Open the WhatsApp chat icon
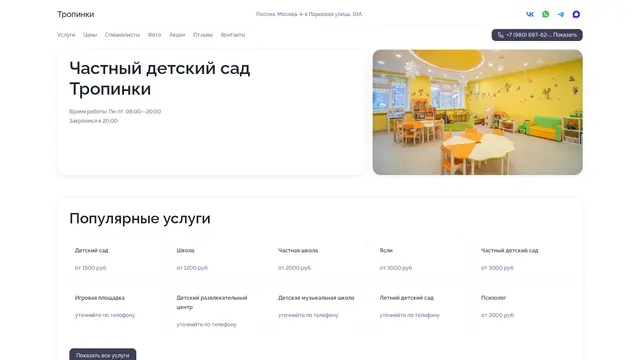The height and width of the screenshot is (360, 640). 545,14
